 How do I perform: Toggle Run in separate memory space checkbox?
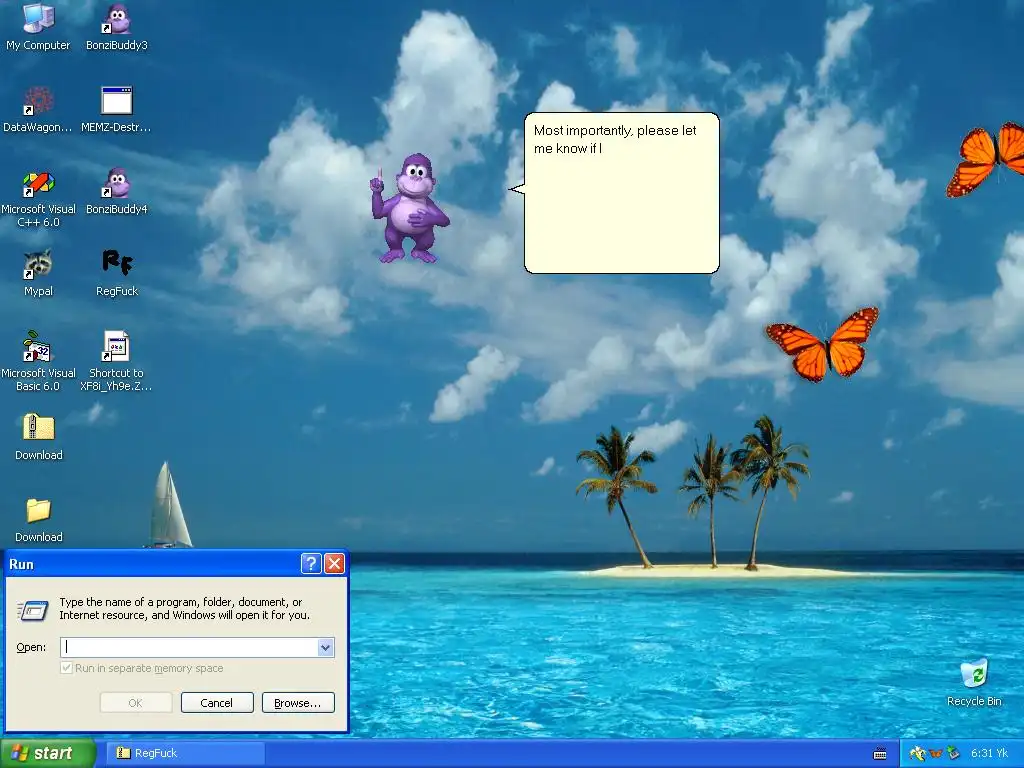66,667
